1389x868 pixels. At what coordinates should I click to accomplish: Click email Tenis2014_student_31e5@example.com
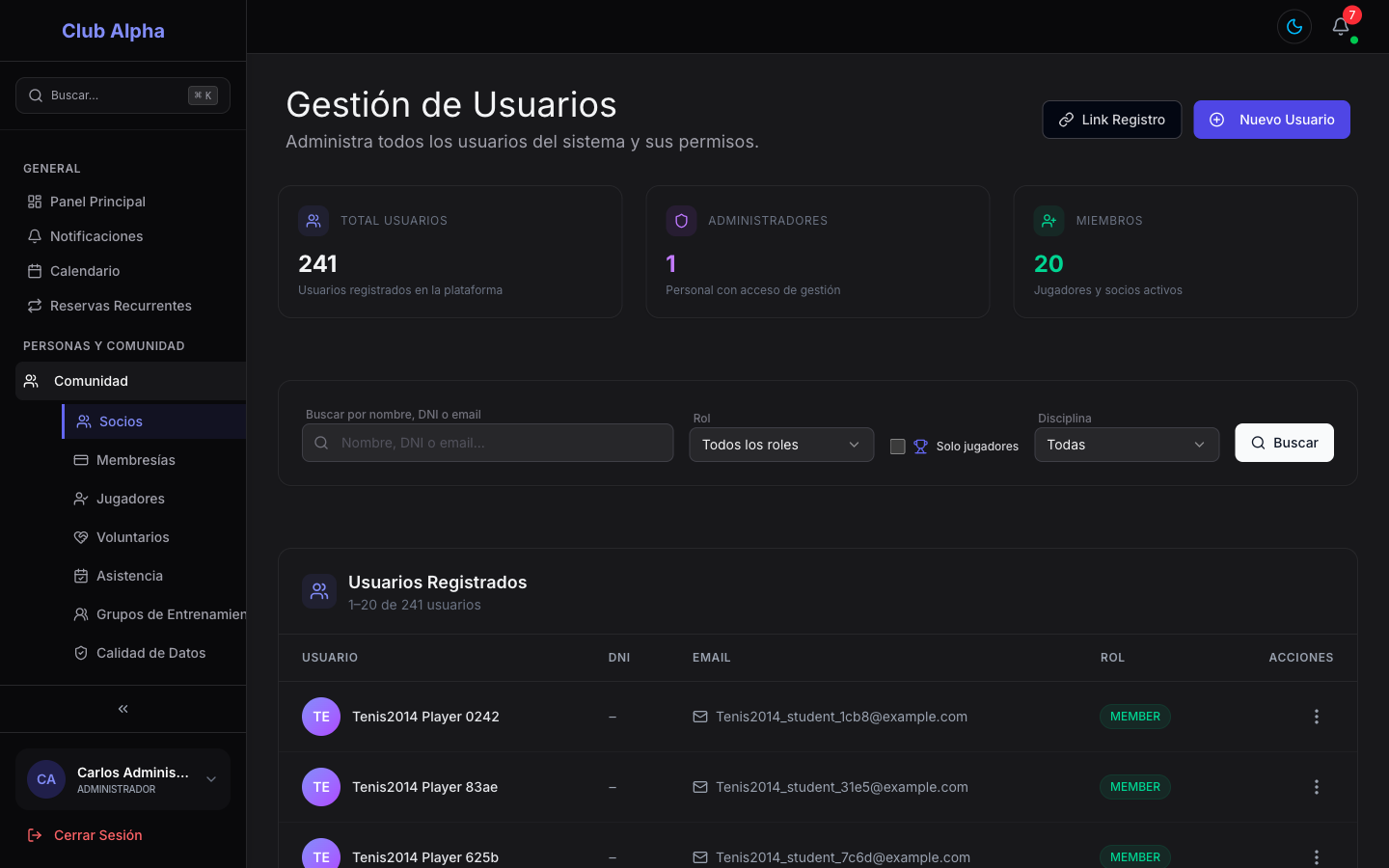pos(842,787)
